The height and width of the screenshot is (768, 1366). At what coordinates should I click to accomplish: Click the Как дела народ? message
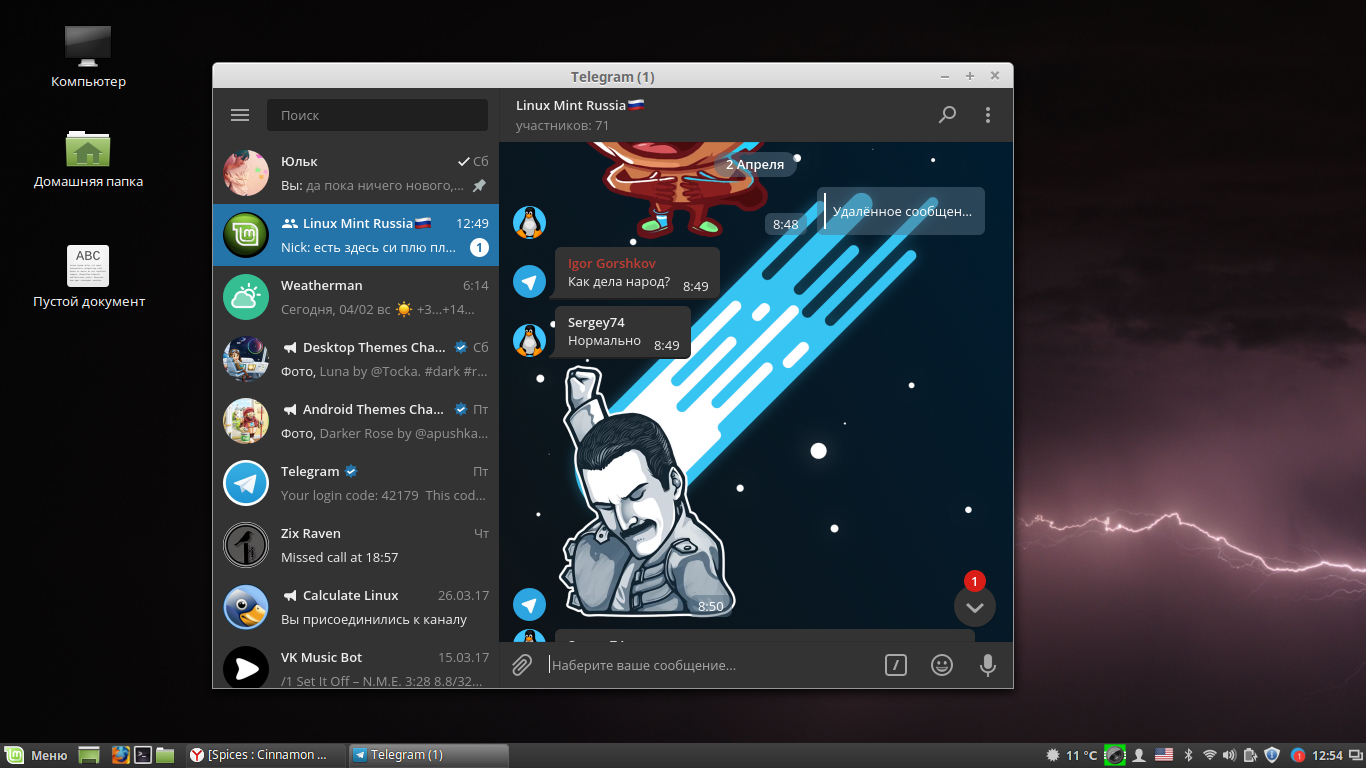(637, 272)
